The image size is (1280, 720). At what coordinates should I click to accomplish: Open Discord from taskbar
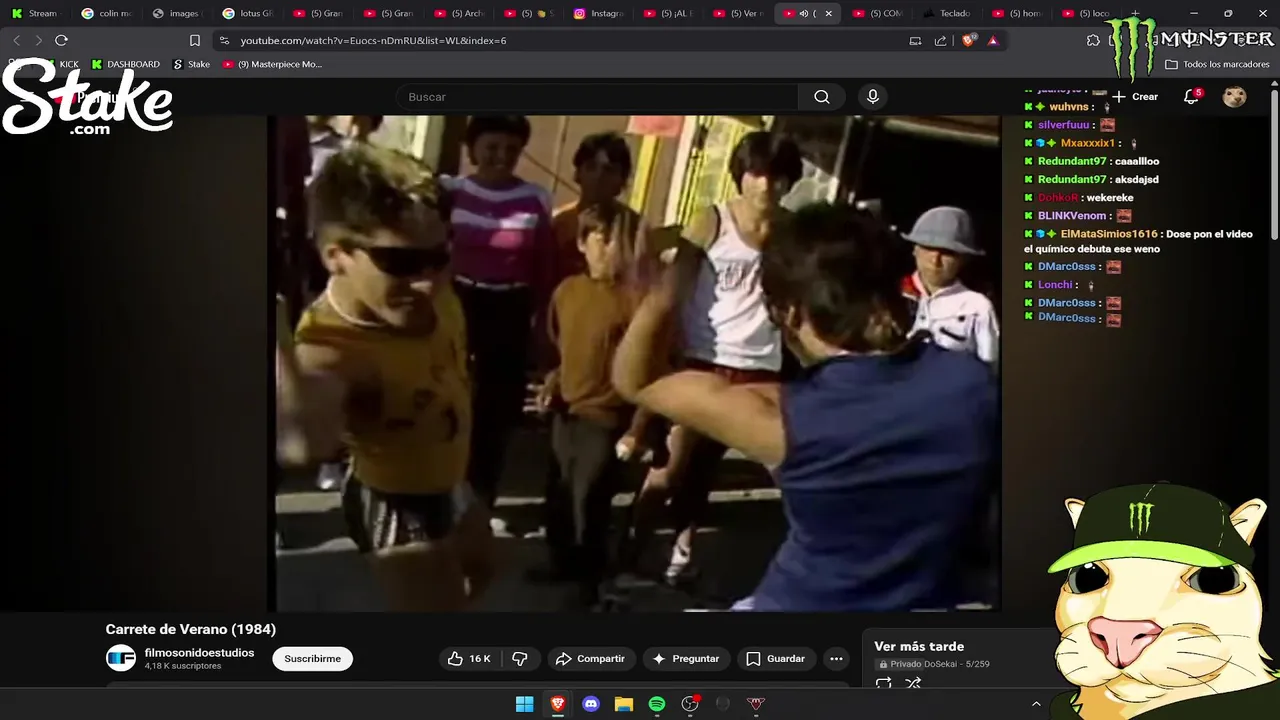[591, 704]
